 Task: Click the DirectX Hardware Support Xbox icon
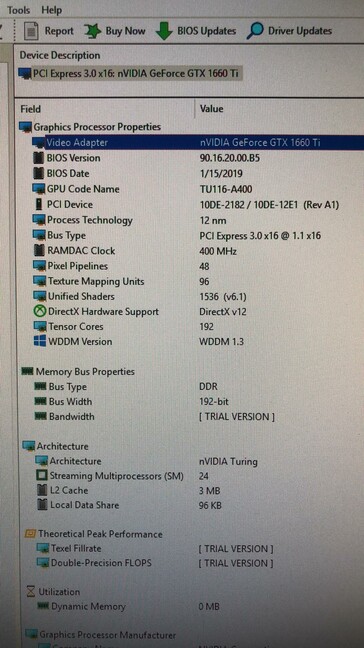click(x=40, y=312)
